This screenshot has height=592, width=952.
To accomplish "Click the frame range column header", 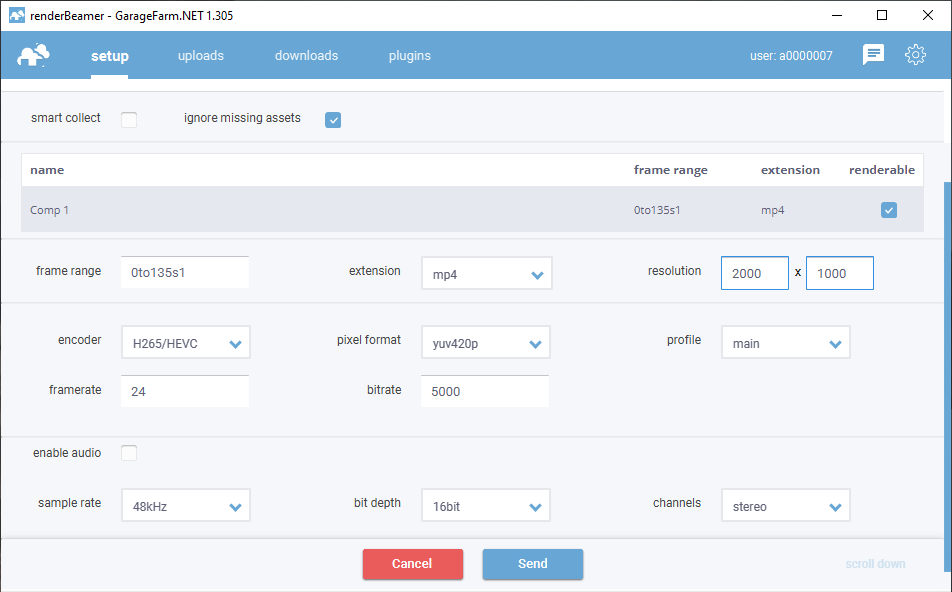I will click(671, 170).
